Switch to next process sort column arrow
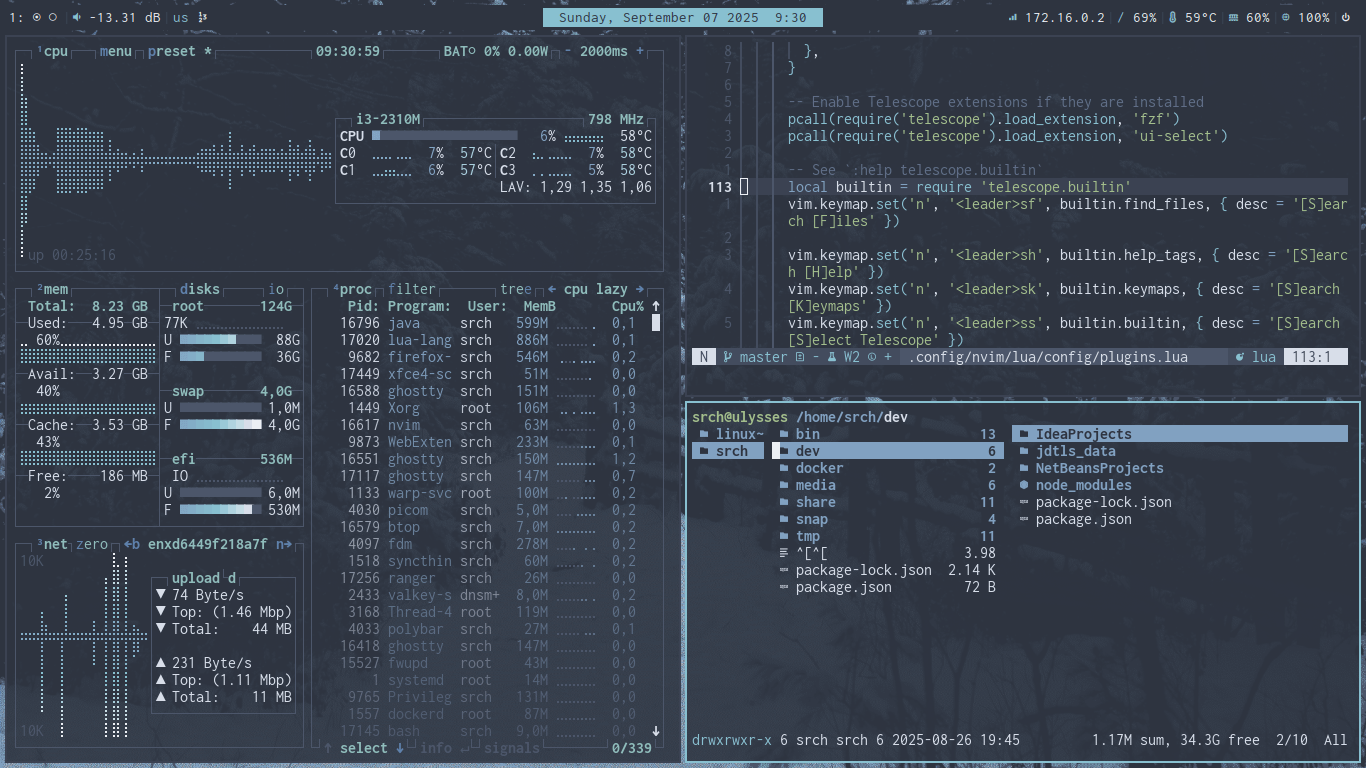This screenshot has height=768, width=1366. click(640, 289)
